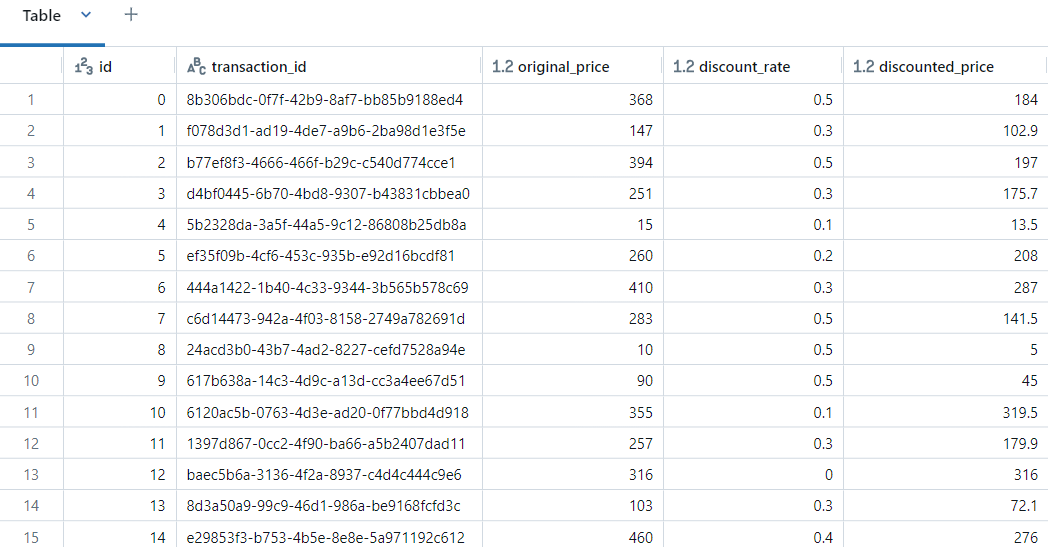Select the discounted_price column header
This screenshot has height=550, width=1048.
click(936, 67)
